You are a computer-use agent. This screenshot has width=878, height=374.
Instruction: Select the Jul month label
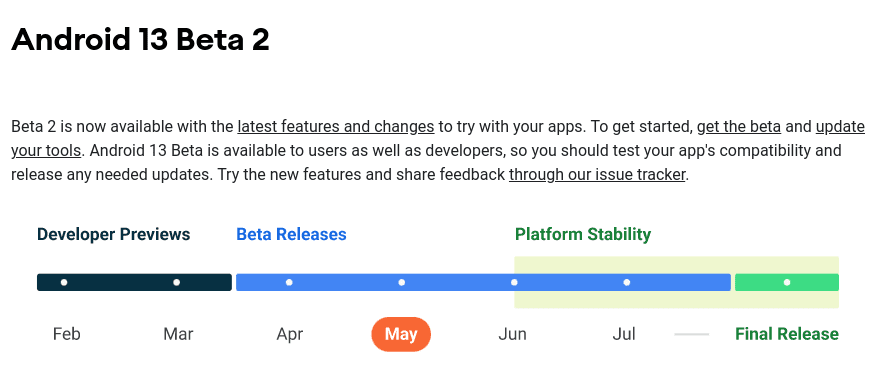pyautogui.click(x=624, y=334)
